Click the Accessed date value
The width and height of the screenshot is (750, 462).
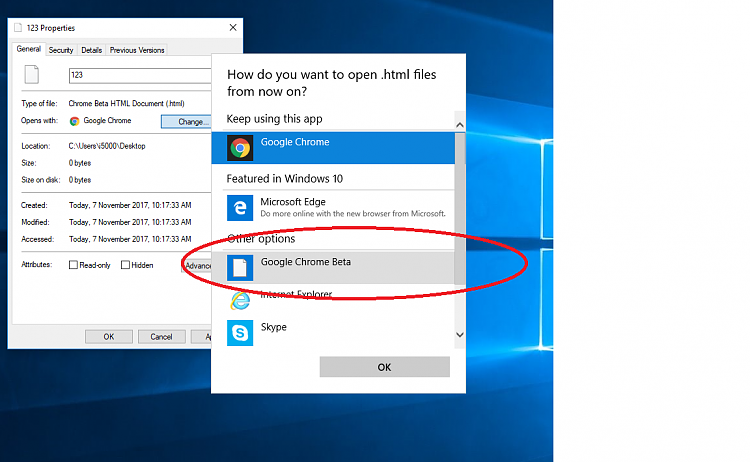[x=130, y=239]
